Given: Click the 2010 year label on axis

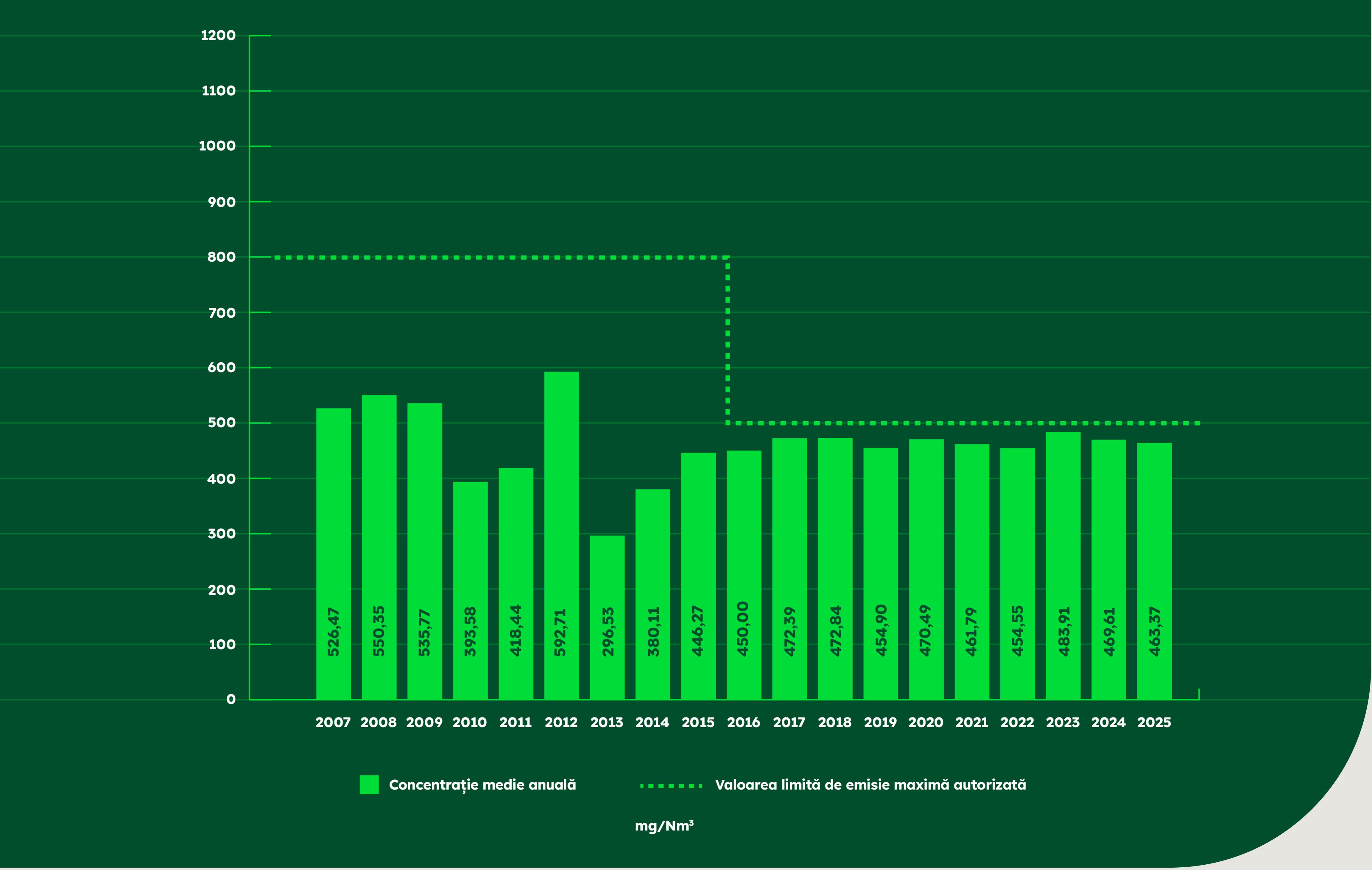Looking at the screenshot, I should tap(469, 723).
